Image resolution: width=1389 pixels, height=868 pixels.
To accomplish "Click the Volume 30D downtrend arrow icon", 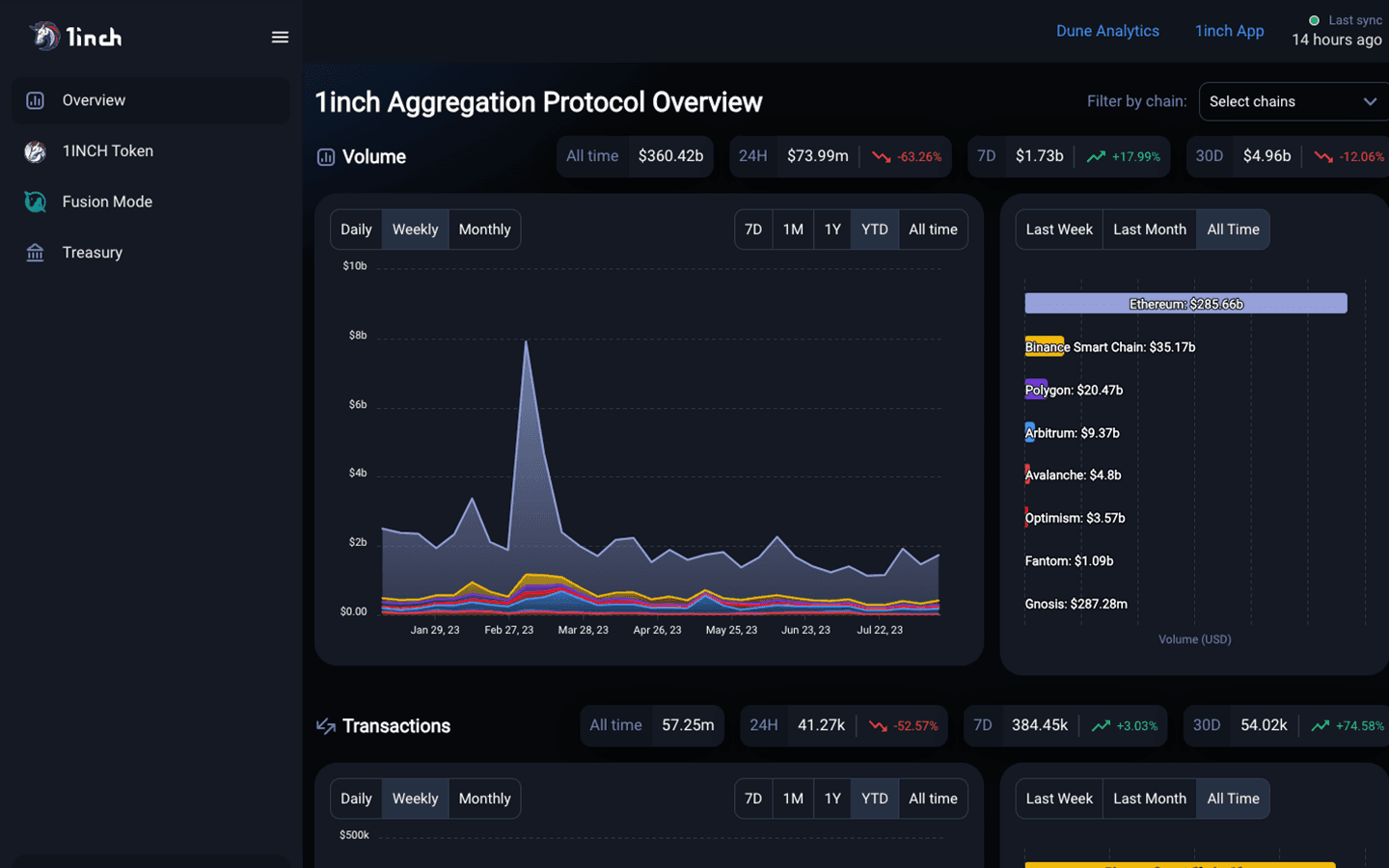I will point(1323,156).
